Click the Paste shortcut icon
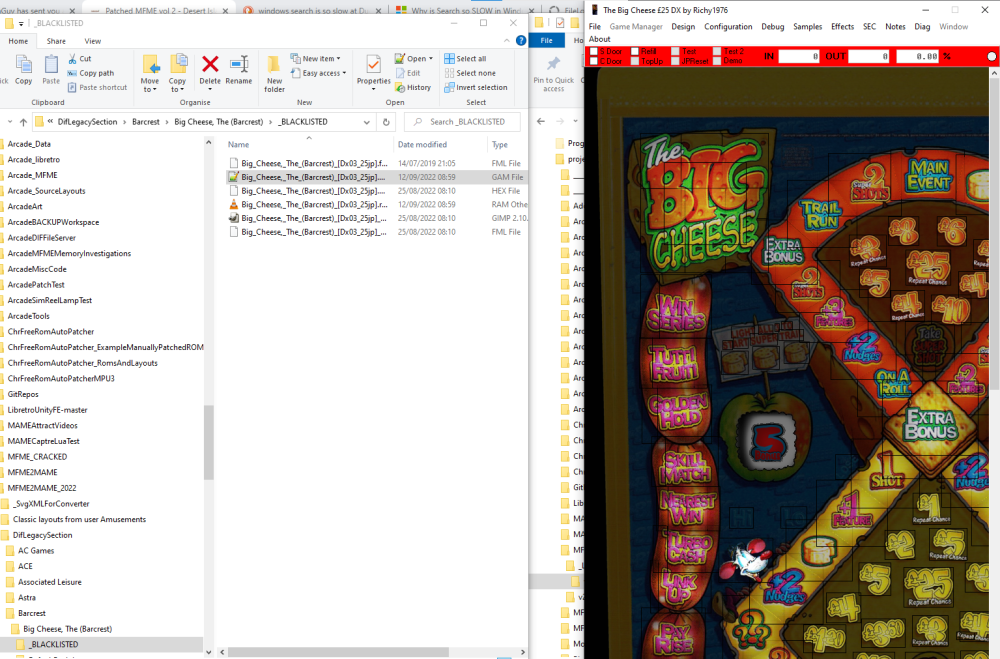The image size is (1000, 659). click(x=72, y=87)
